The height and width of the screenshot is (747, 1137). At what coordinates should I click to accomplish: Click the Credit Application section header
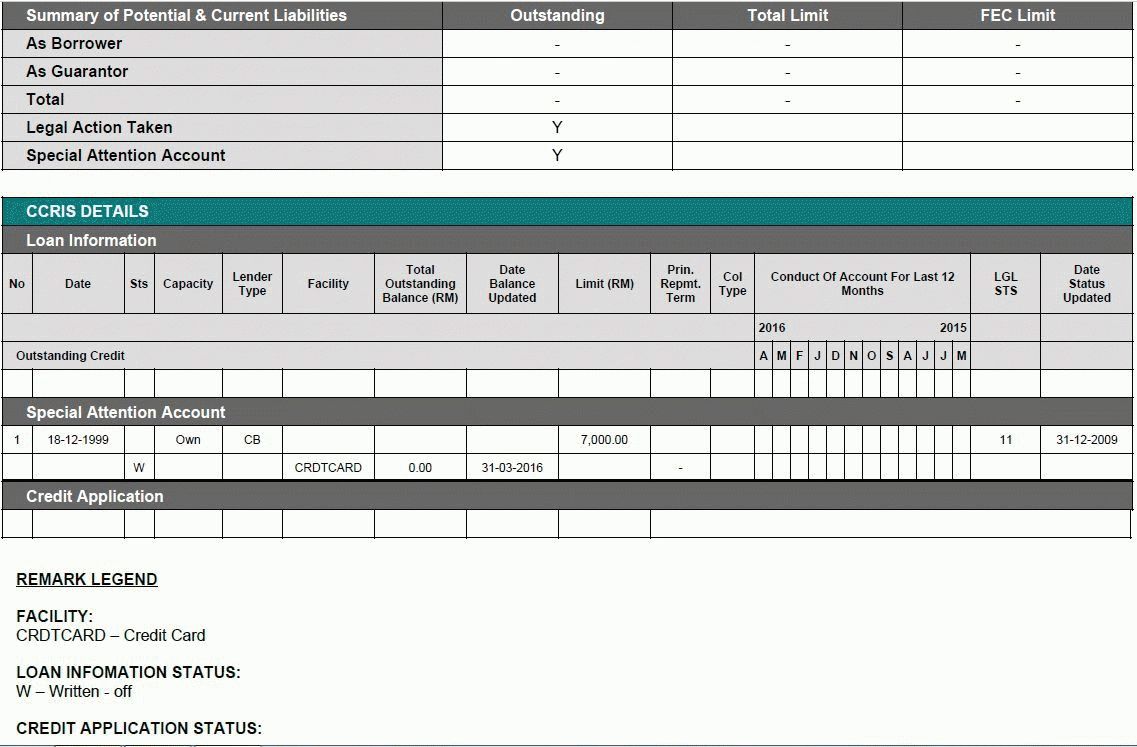pyautogui.click(x=94, y=496)
